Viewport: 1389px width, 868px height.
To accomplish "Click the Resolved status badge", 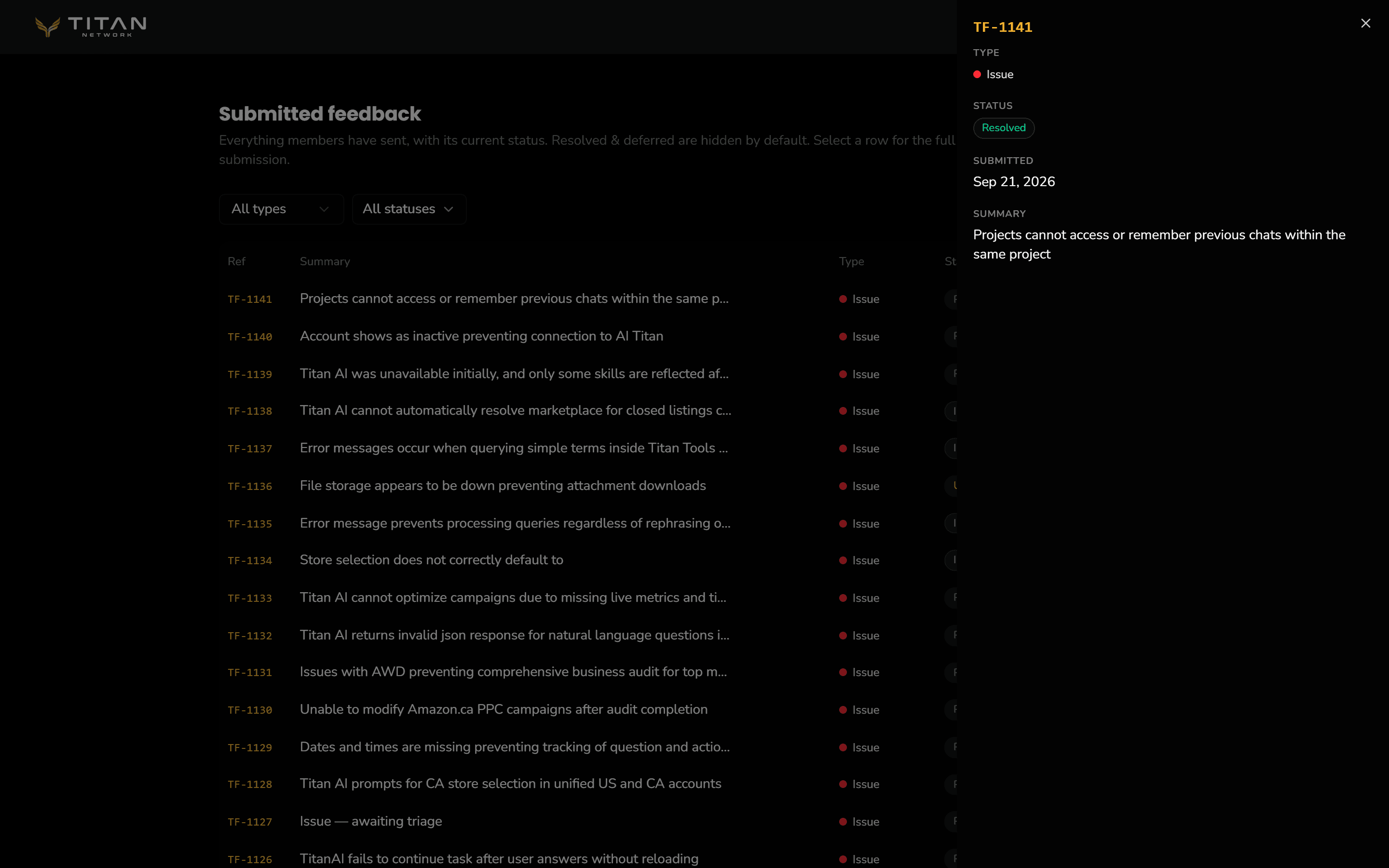I will point(1003,128).
